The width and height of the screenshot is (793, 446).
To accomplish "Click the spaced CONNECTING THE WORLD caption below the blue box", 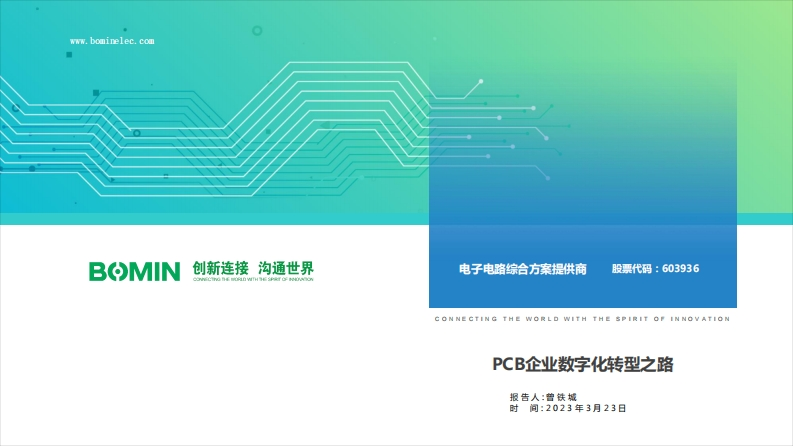I will pos(583,319).
